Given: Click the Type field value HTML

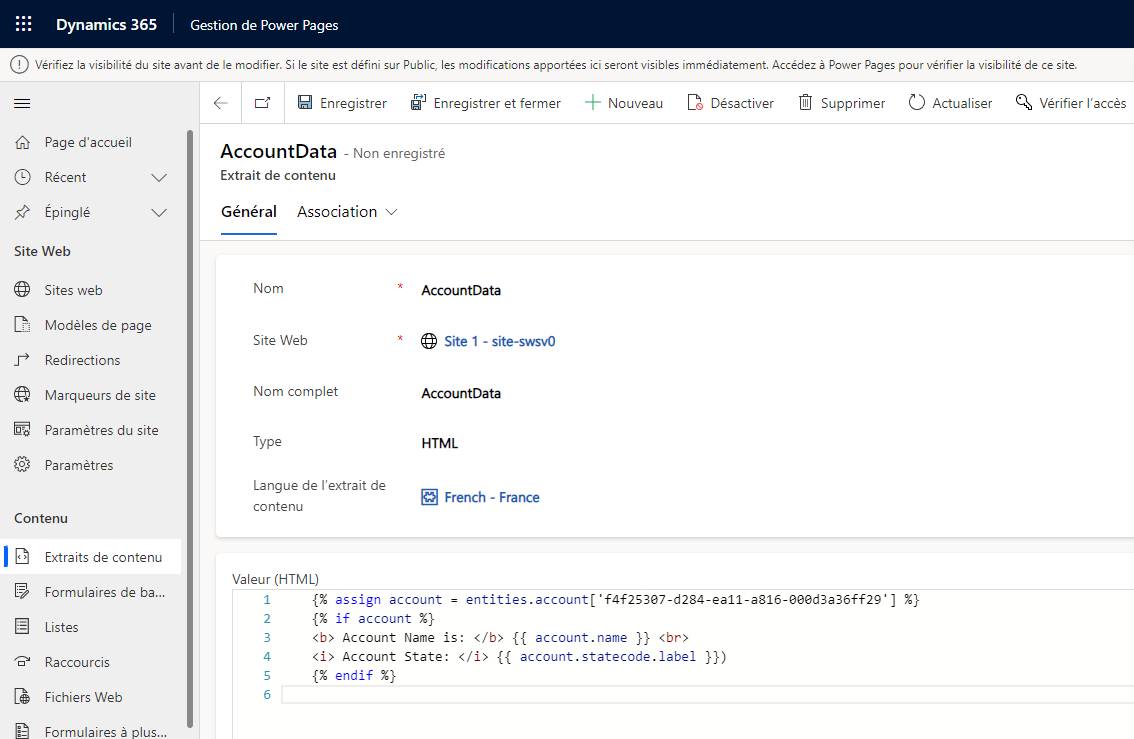Looking at the screenshot, I should (440, 443).
